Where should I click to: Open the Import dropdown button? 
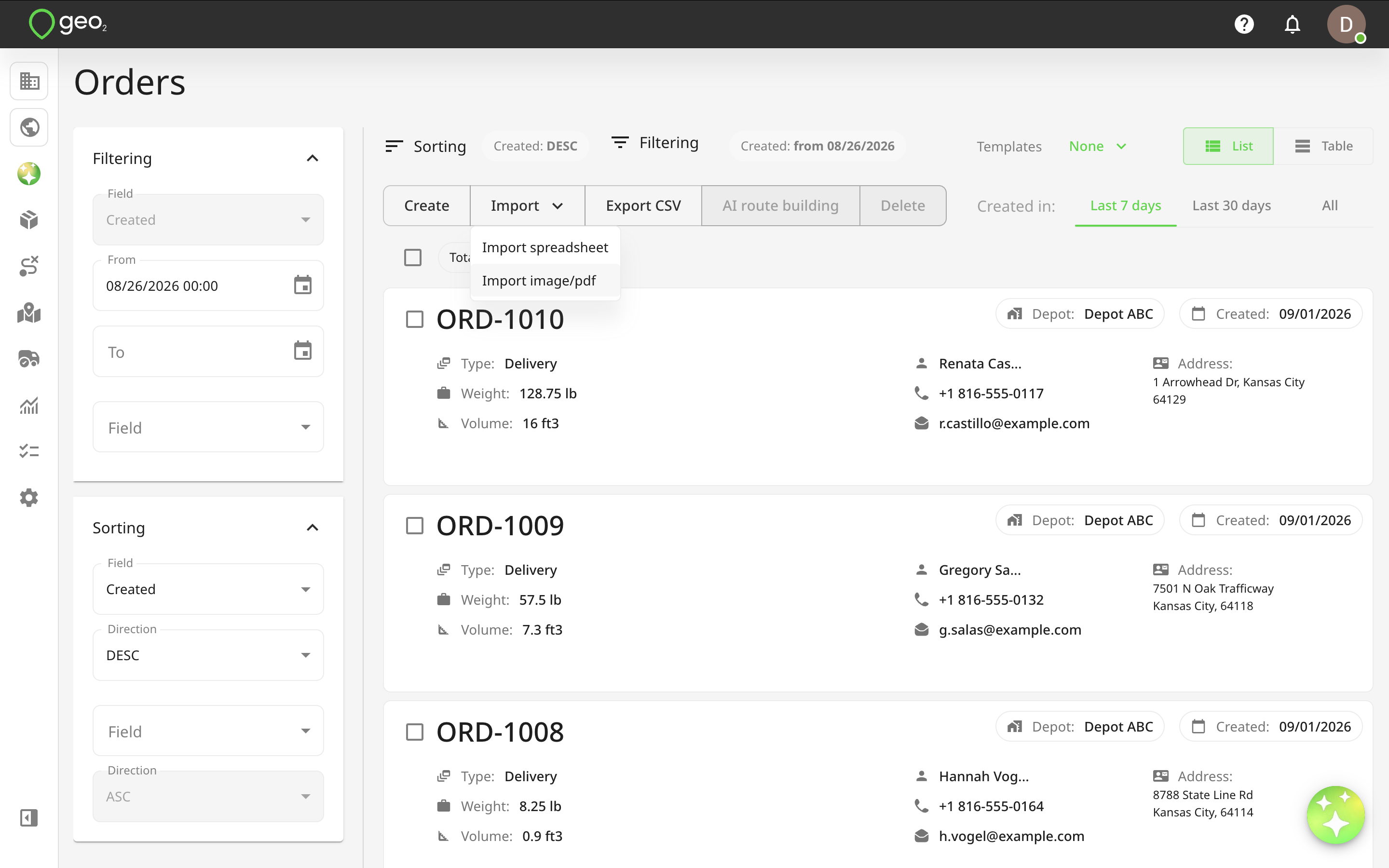[527, 205]
